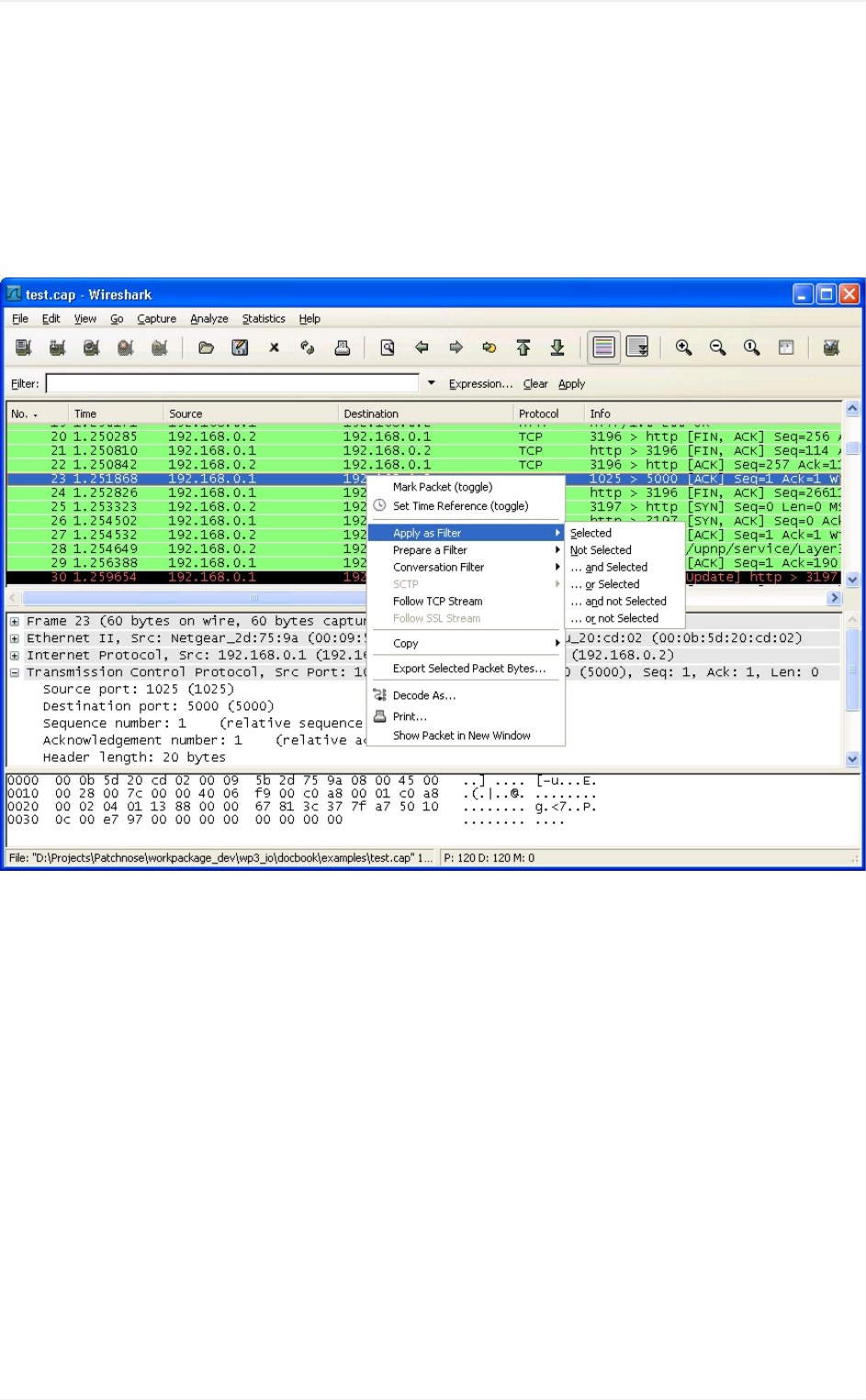Sort by the Protocol column header
Viewport: 866px width, 1400px height.
(549, 413)
